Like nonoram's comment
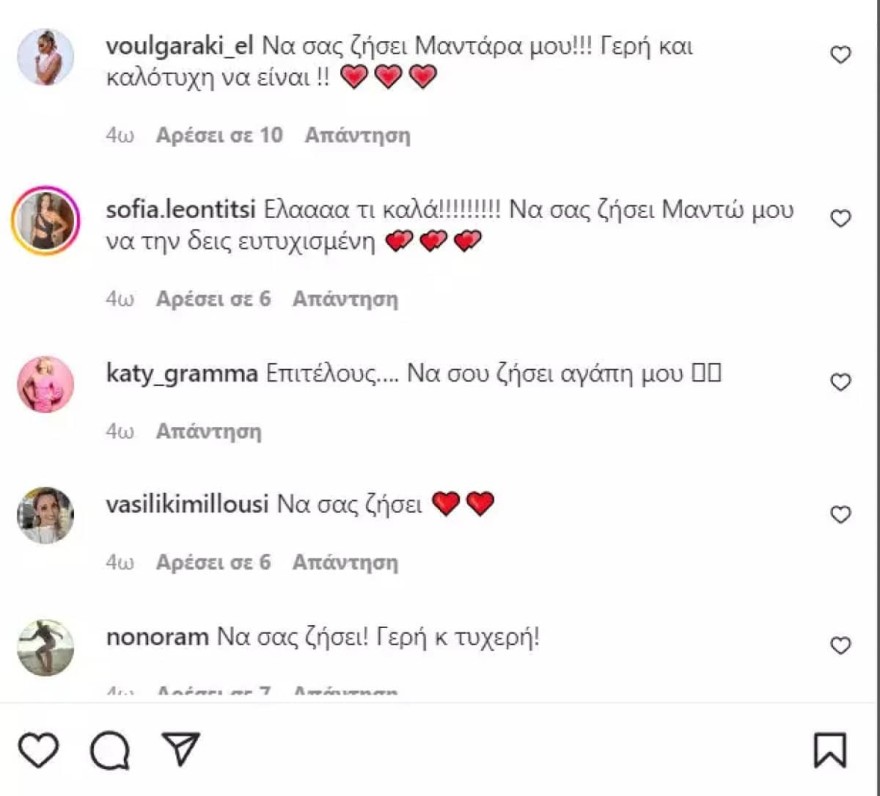This screenshot has width=880, height=796. click(x=841, y=646)
